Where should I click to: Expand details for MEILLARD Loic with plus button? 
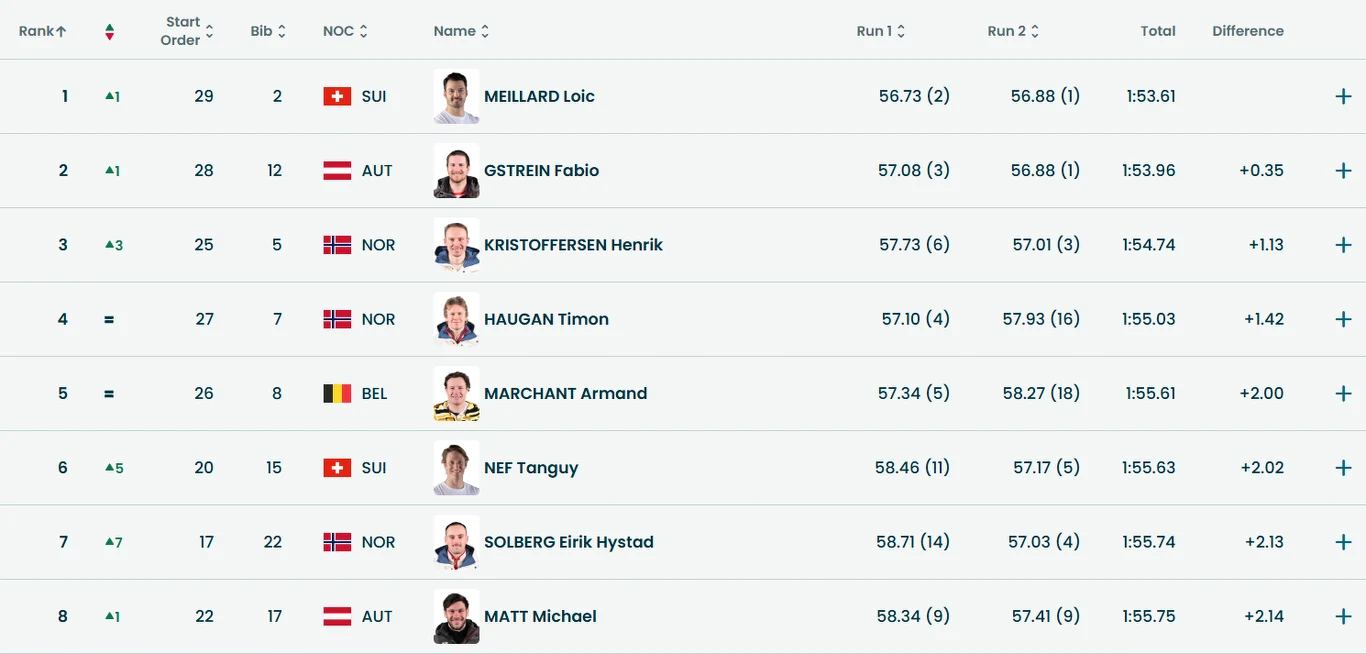[1343, 96]
